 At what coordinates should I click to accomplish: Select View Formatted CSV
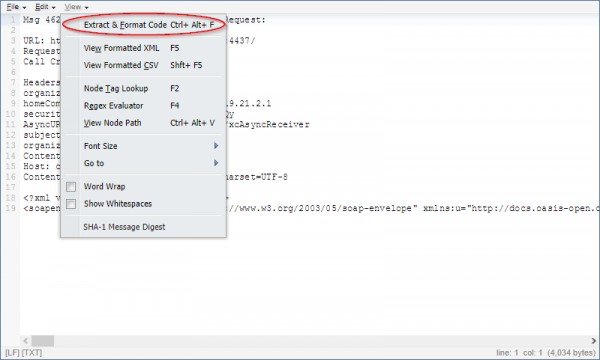[143, 65]
